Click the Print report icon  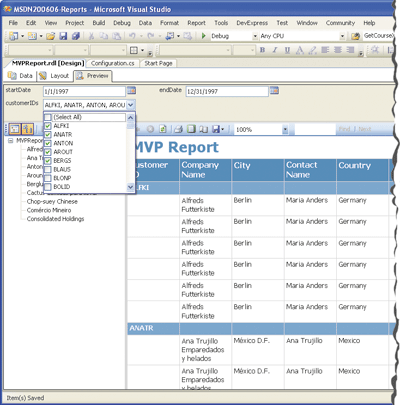(178, 129)
